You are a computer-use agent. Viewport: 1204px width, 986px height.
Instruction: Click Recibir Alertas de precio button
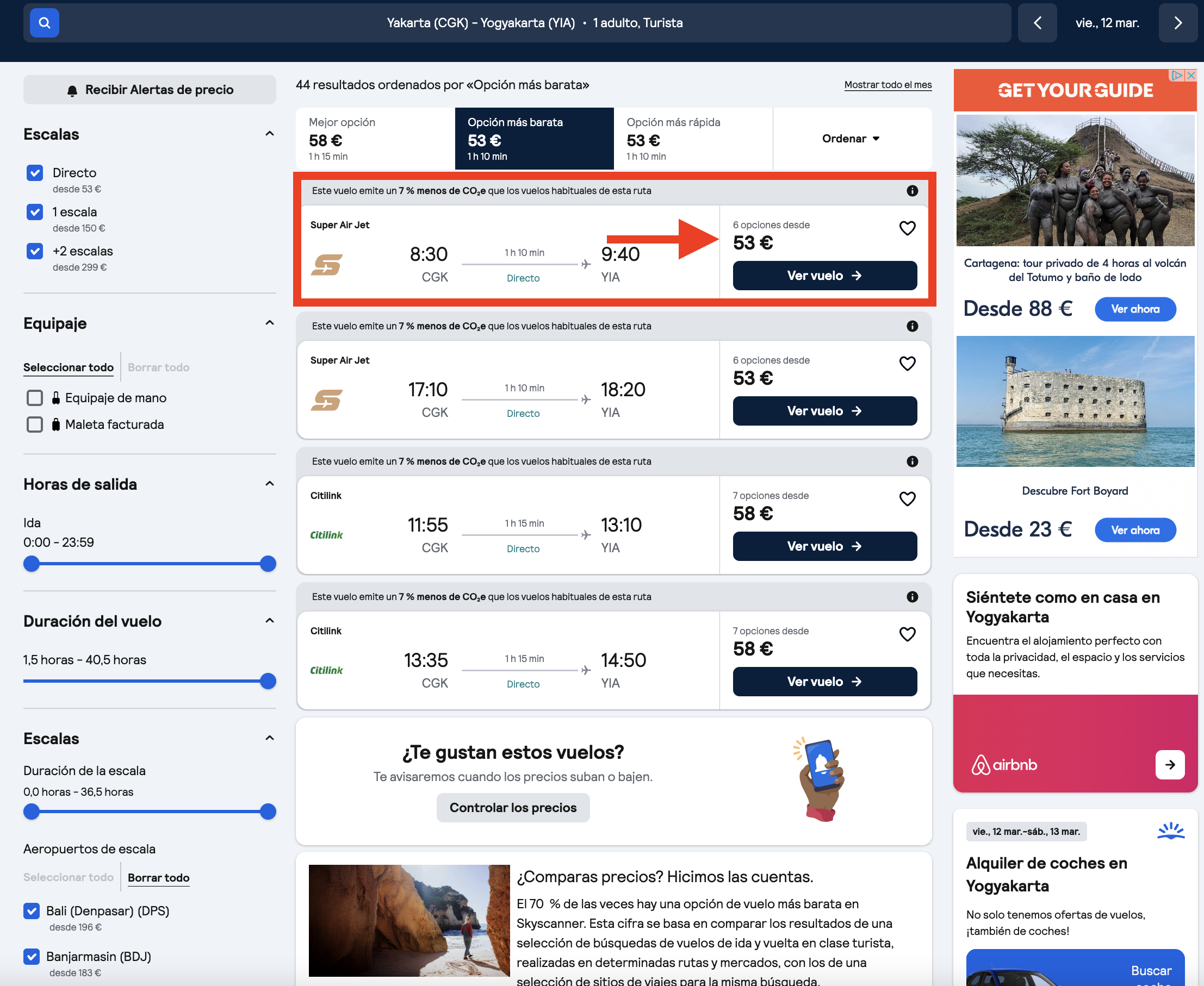click(x=150, y=90)
